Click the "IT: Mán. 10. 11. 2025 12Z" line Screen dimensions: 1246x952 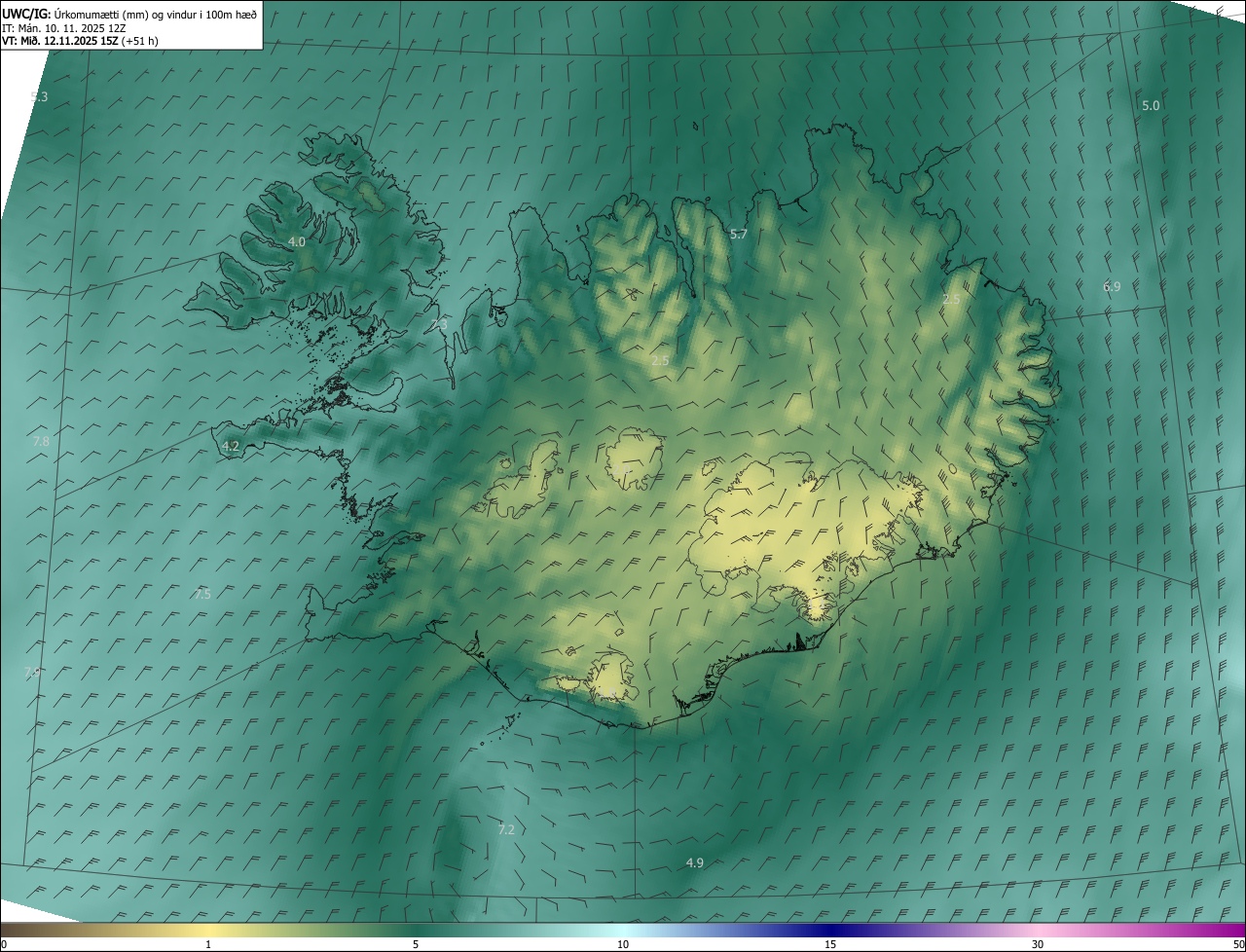tap(64, 27)
